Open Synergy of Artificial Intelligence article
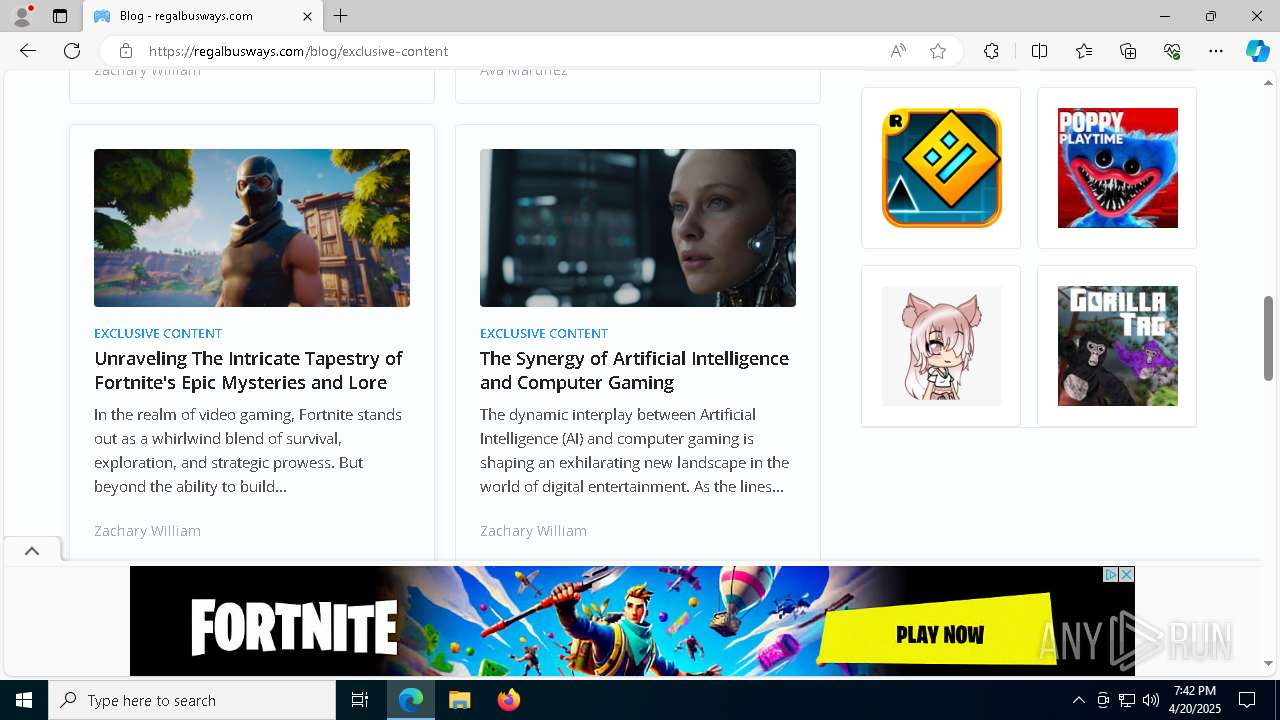 (x=634, y=370)
